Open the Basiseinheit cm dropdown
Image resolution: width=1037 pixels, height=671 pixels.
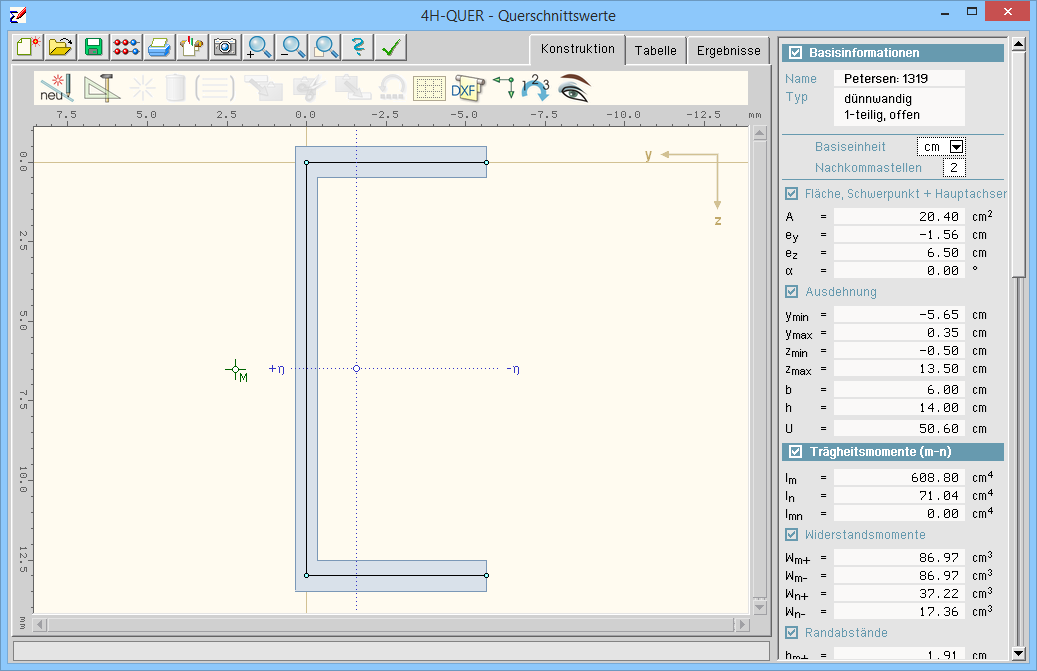[x=956, y=147]
